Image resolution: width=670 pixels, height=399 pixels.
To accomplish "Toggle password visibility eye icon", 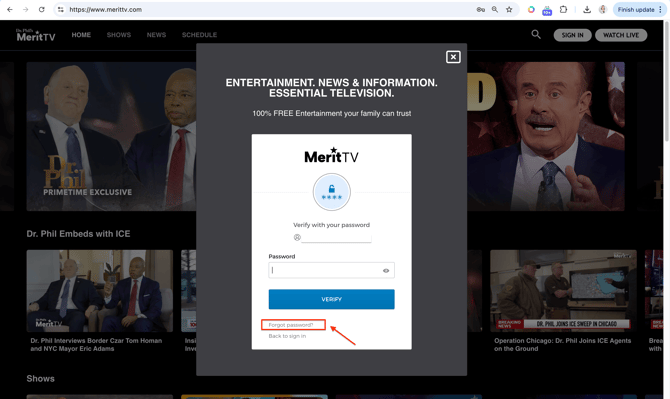I will [x=386, y=270].
